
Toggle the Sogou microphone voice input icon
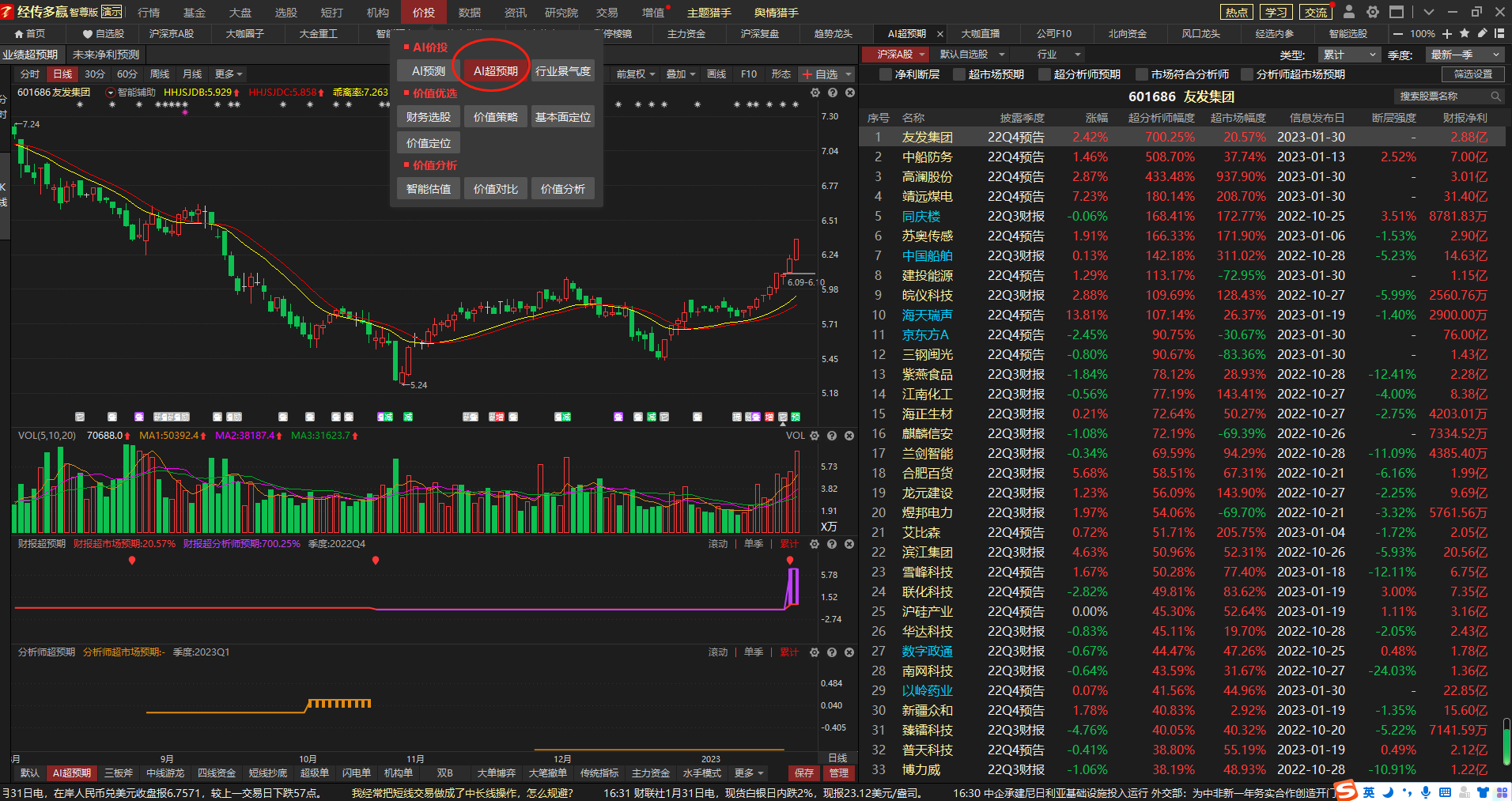point(1426,792)
